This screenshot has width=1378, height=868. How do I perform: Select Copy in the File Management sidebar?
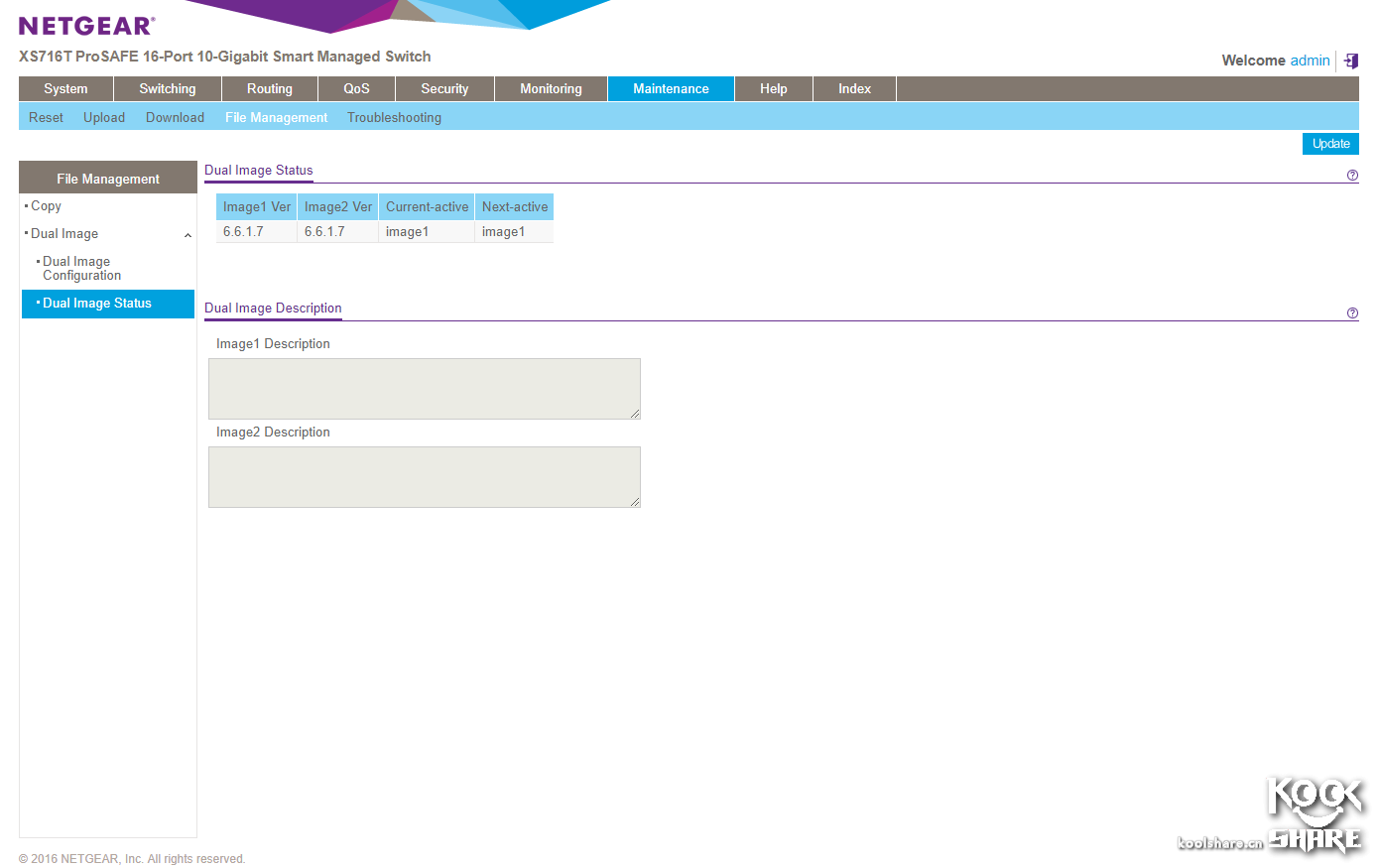click(x=46, y=206)
